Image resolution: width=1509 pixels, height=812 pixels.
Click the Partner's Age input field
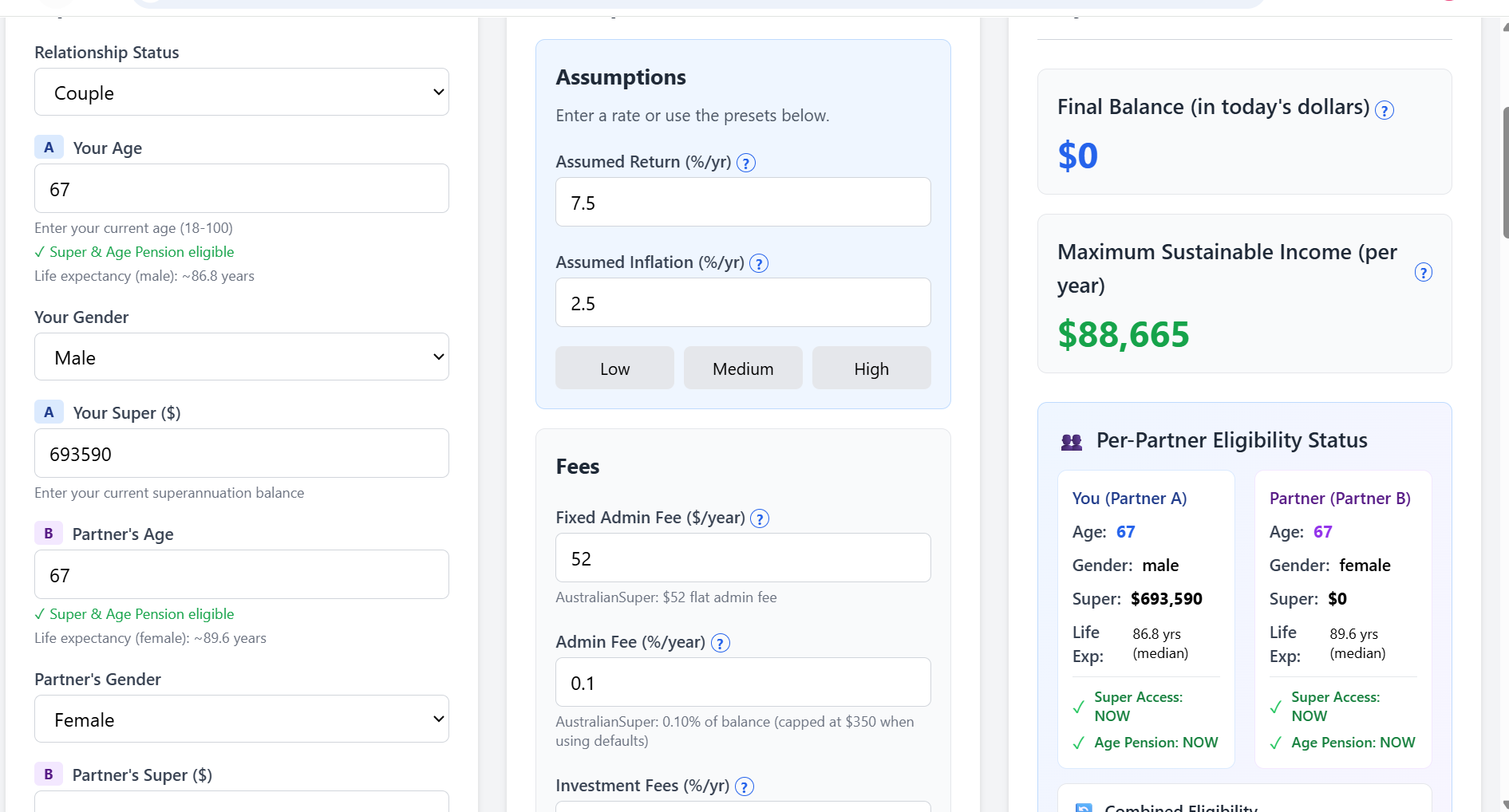click(x=241, y=575)
